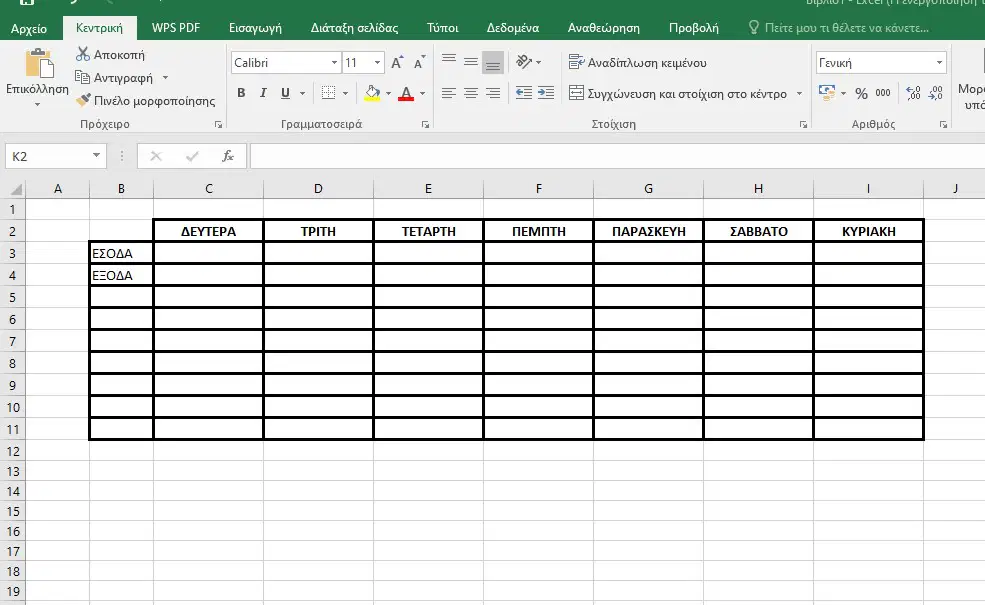
Task: Click the Copy icon
Action: (82, 77)
